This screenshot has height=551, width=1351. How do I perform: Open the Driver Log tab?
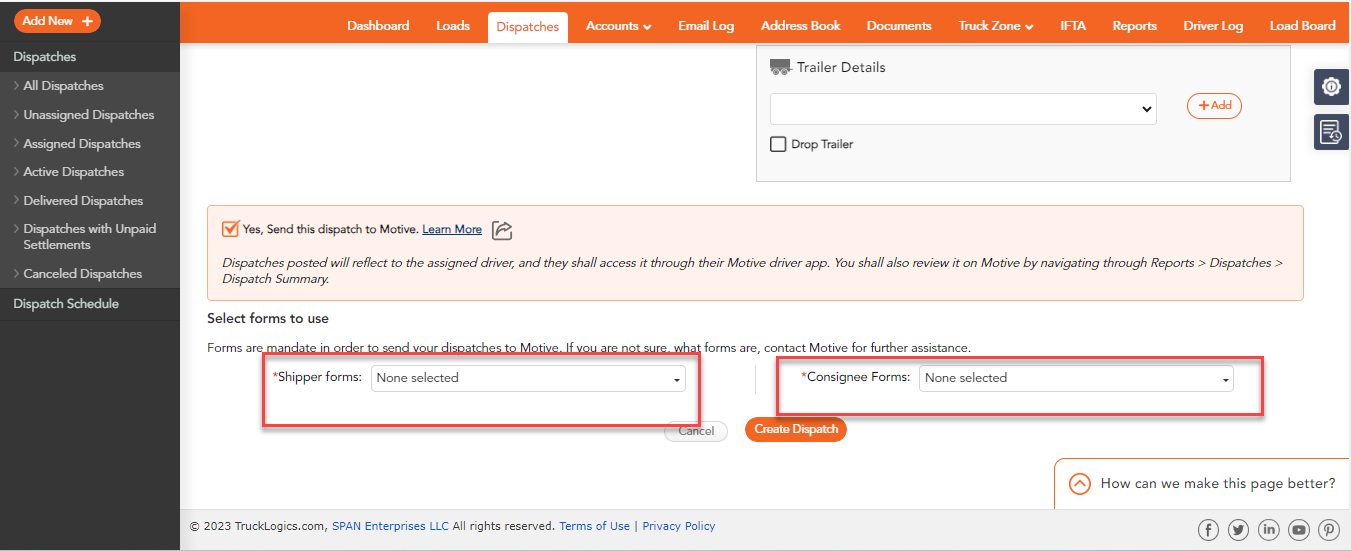click(1213, 26)
